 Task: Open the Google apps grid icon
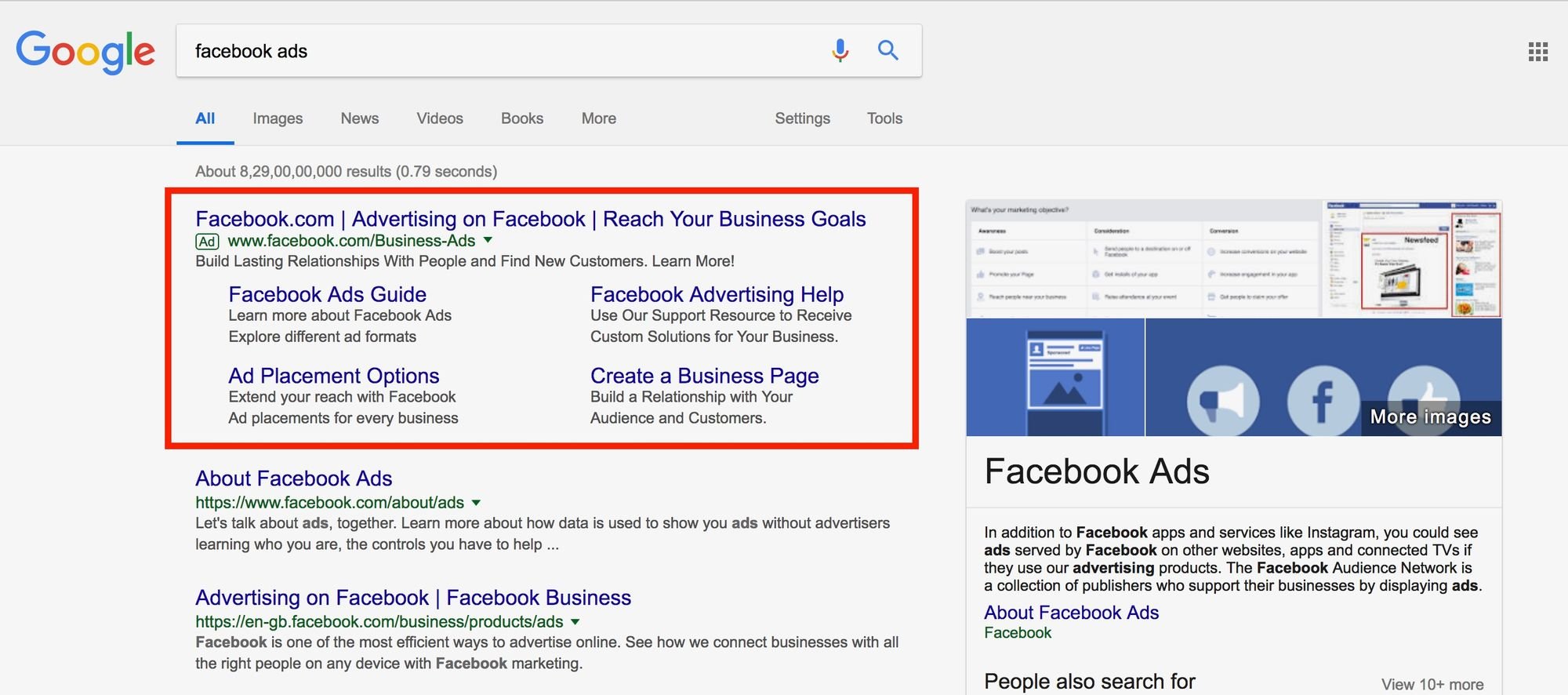point(1537,52)
